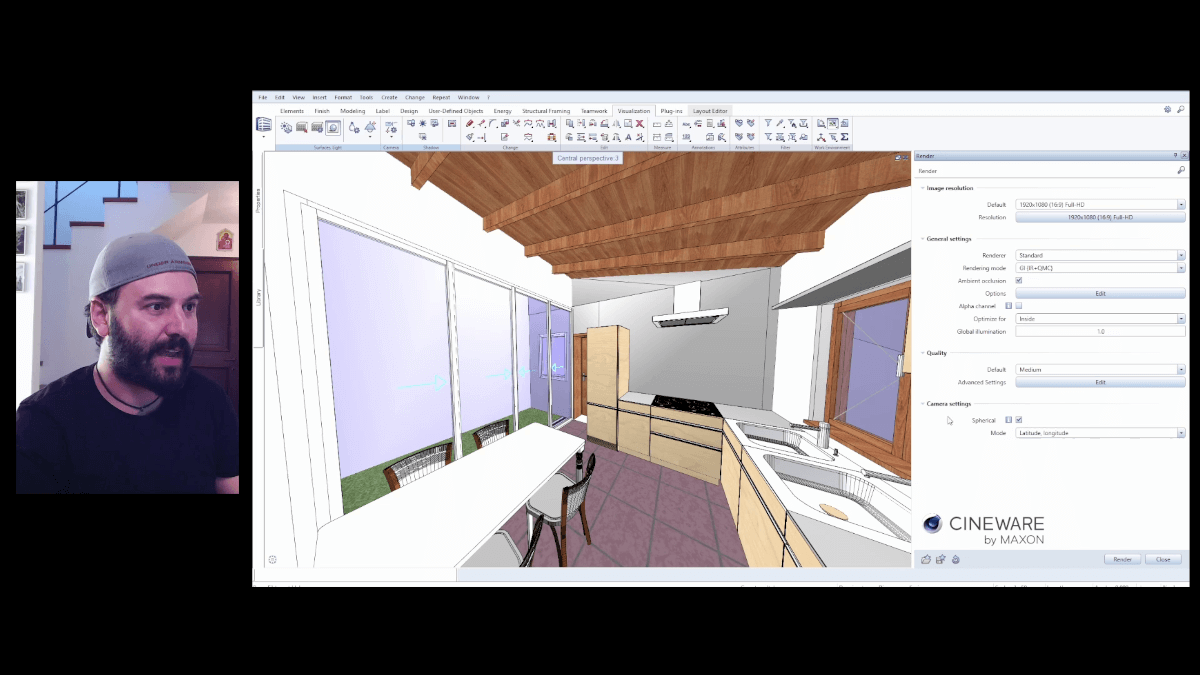Switch to the Modeling ribbon tab

[352, 111]
